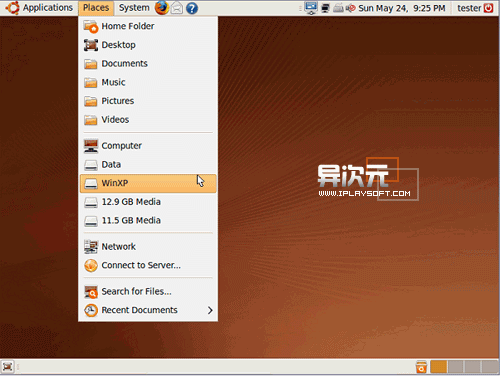Image resolution: width=500 pixels, height=376 pixels.
Task: Click the Network icon in Places
Action: point(91,247)
